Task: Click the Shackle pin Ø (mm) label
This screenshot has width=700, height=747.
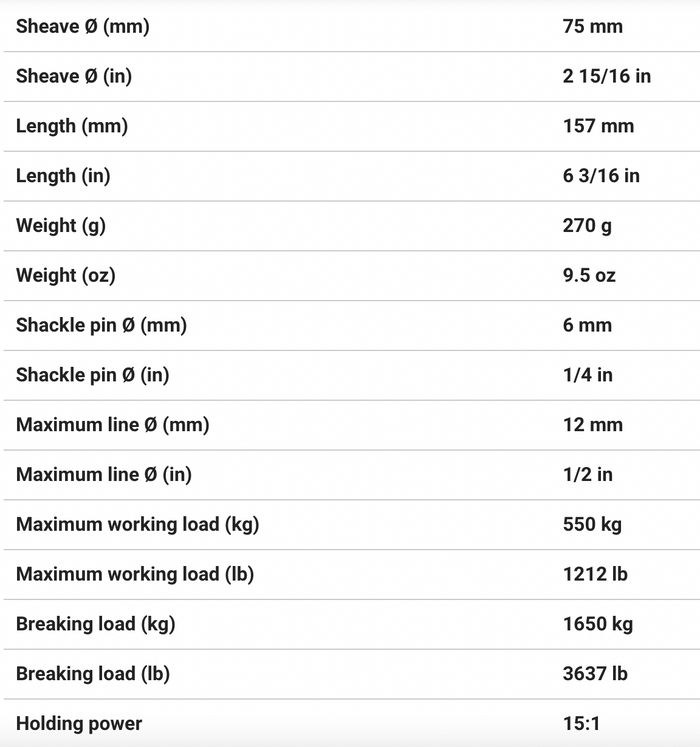Action: coord(101,325)
